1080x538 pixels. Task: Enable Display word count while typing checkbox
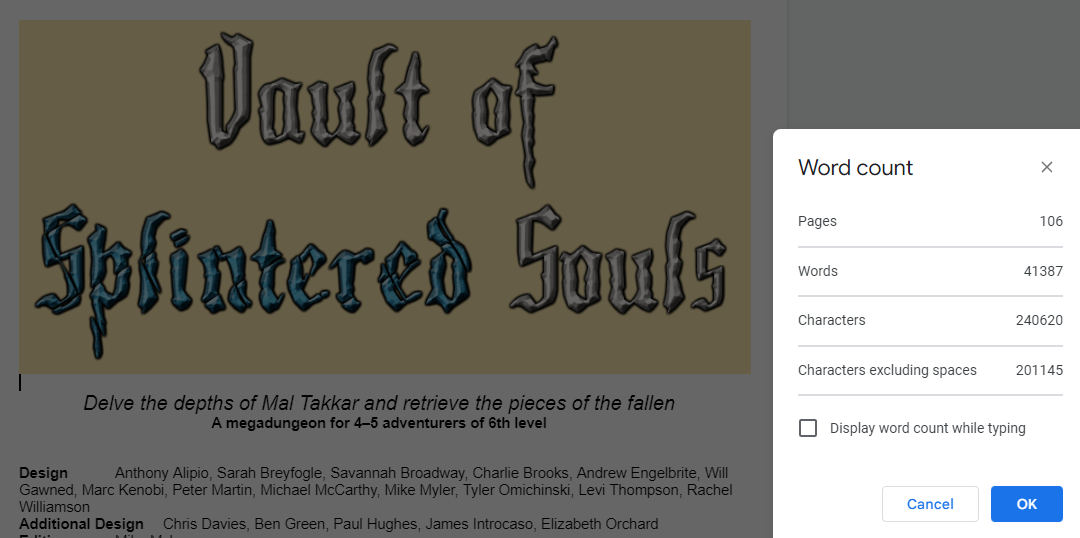(808, 428)
